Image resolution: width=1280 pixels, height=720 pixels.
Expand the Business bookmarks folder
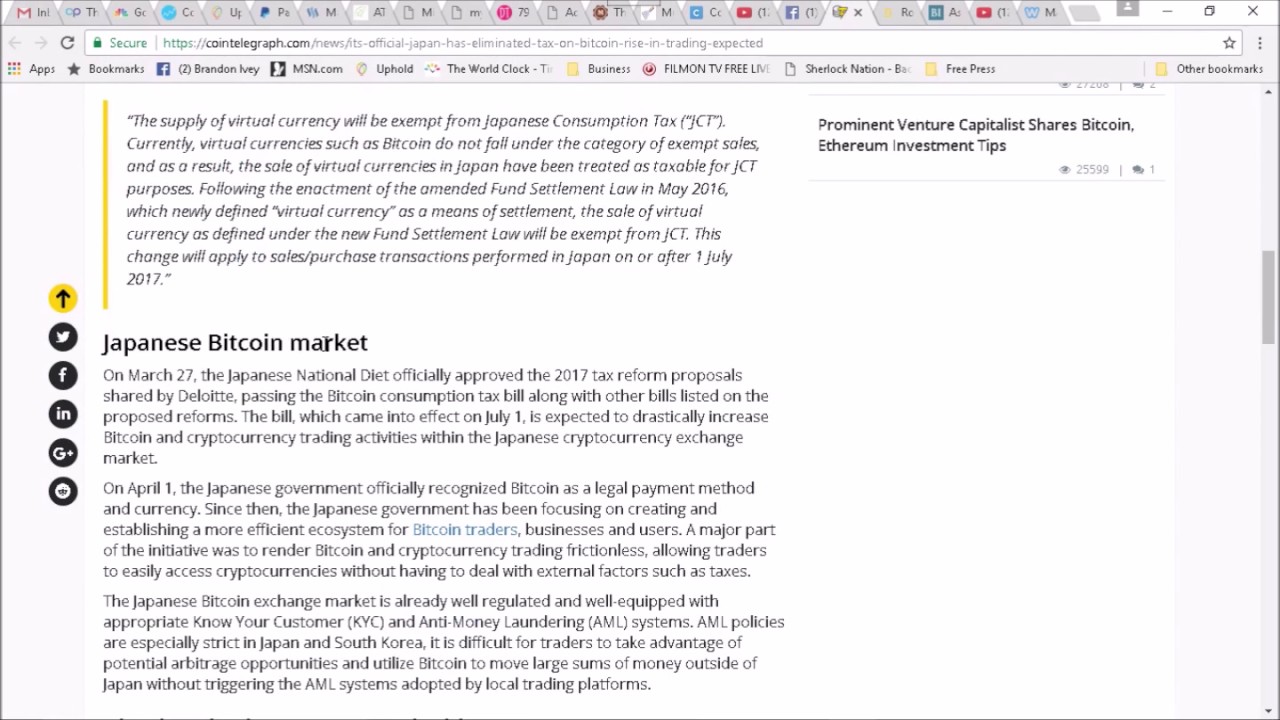click(598, 69)
